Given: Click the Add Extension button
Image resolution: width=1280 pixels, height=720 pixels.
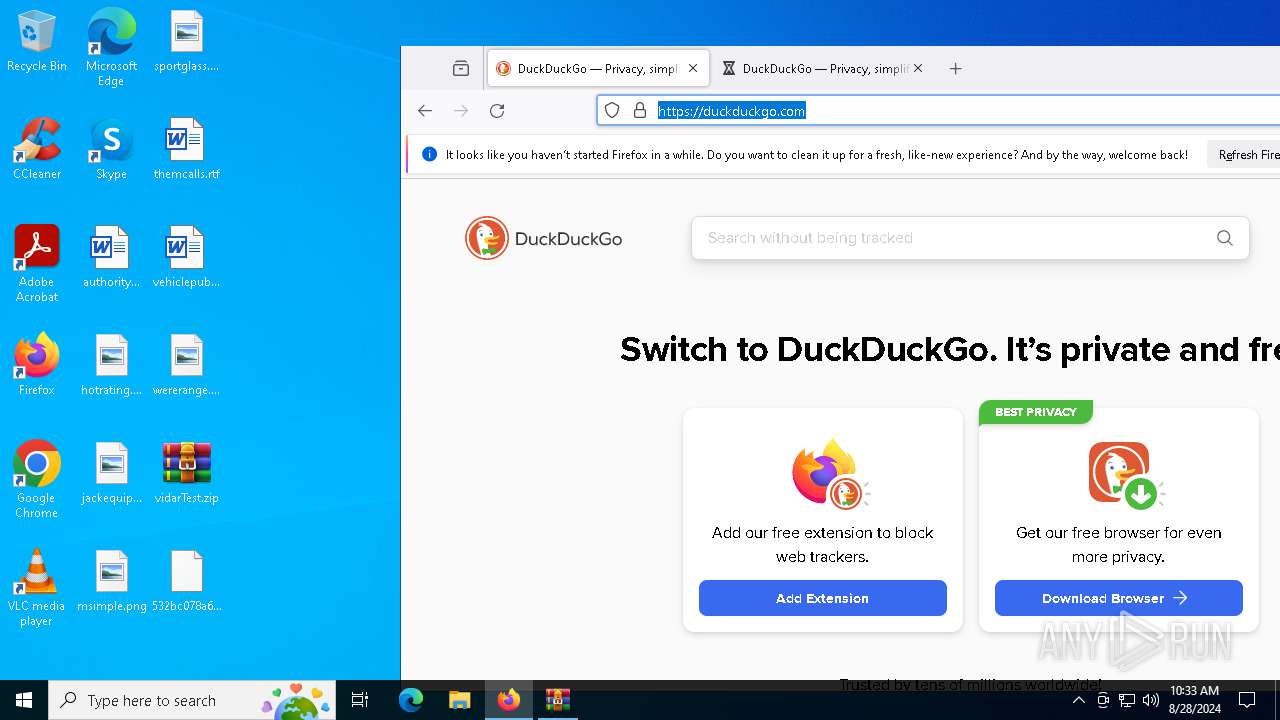Looking at the screenshot, I should coord(823,598).
